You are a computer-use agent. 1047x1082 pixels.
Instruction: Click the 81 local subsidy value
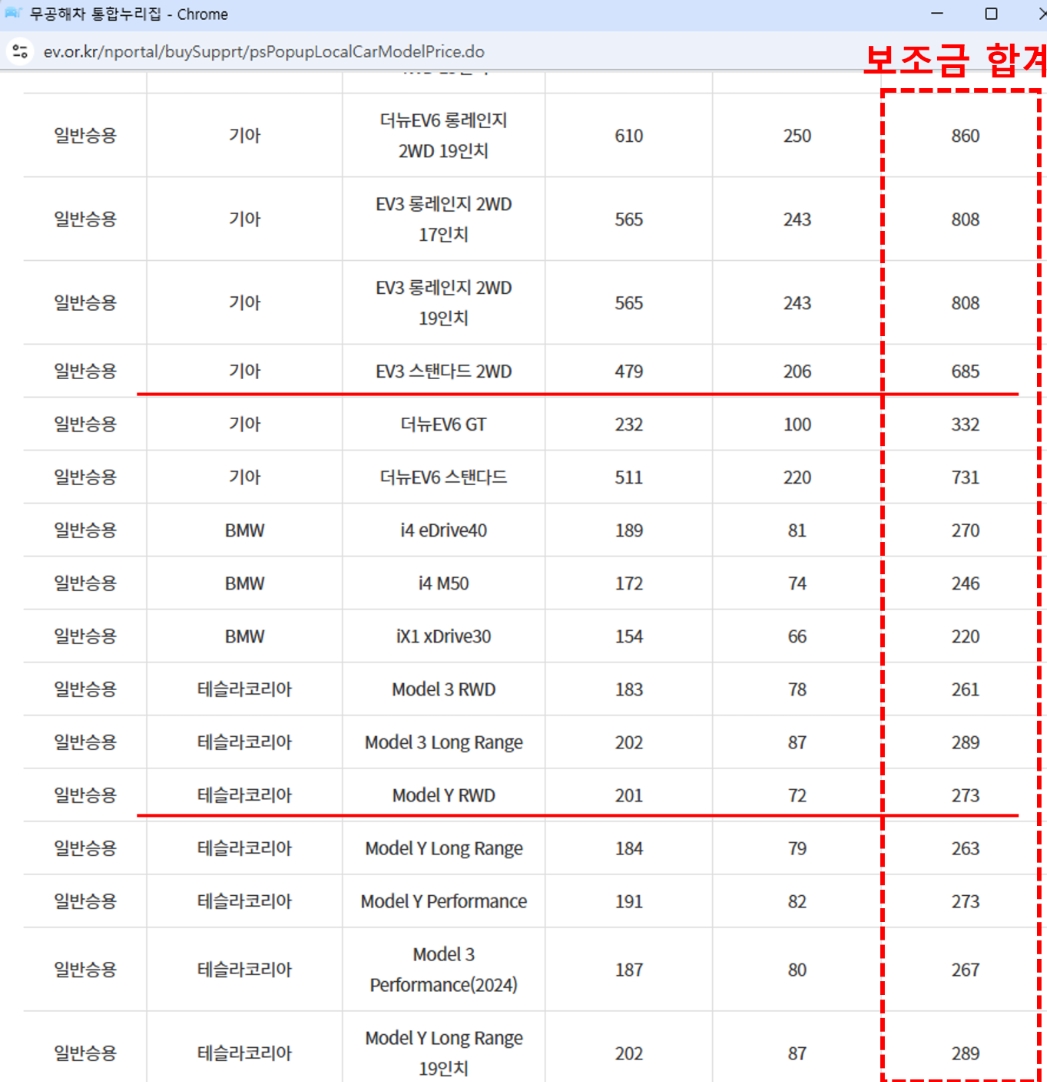coord(797,531)
